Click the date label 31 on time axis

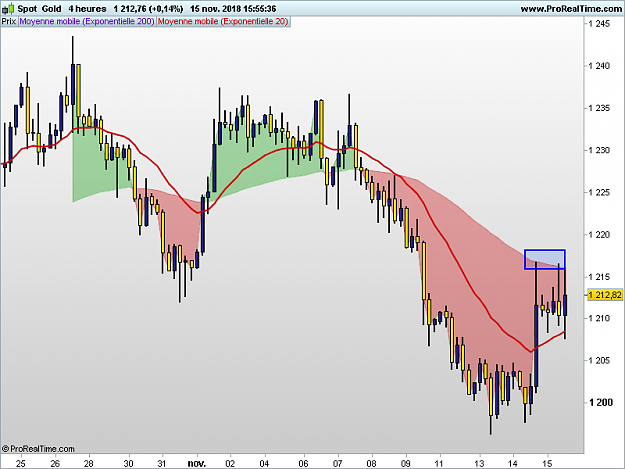[x=162, y=463]
